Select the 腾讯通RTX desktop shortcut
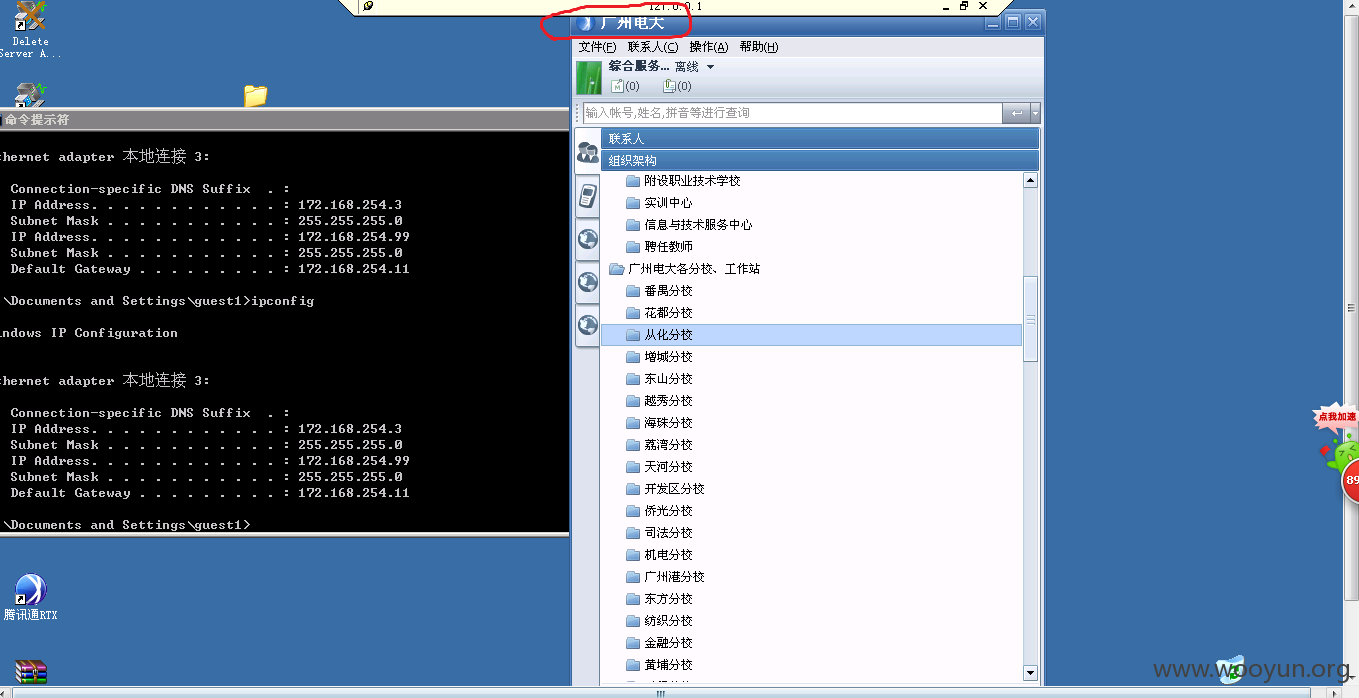1359x698 pixels. tap(31, 597)
